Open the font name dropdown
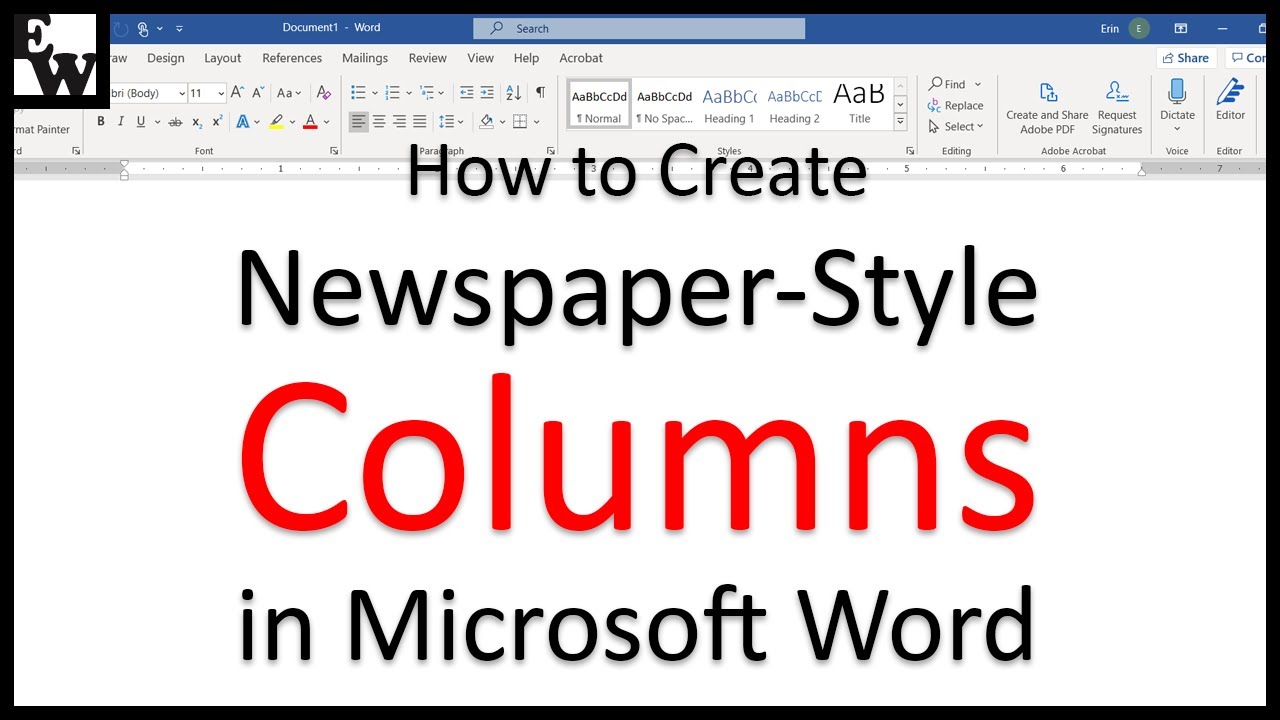 [182, 93]
